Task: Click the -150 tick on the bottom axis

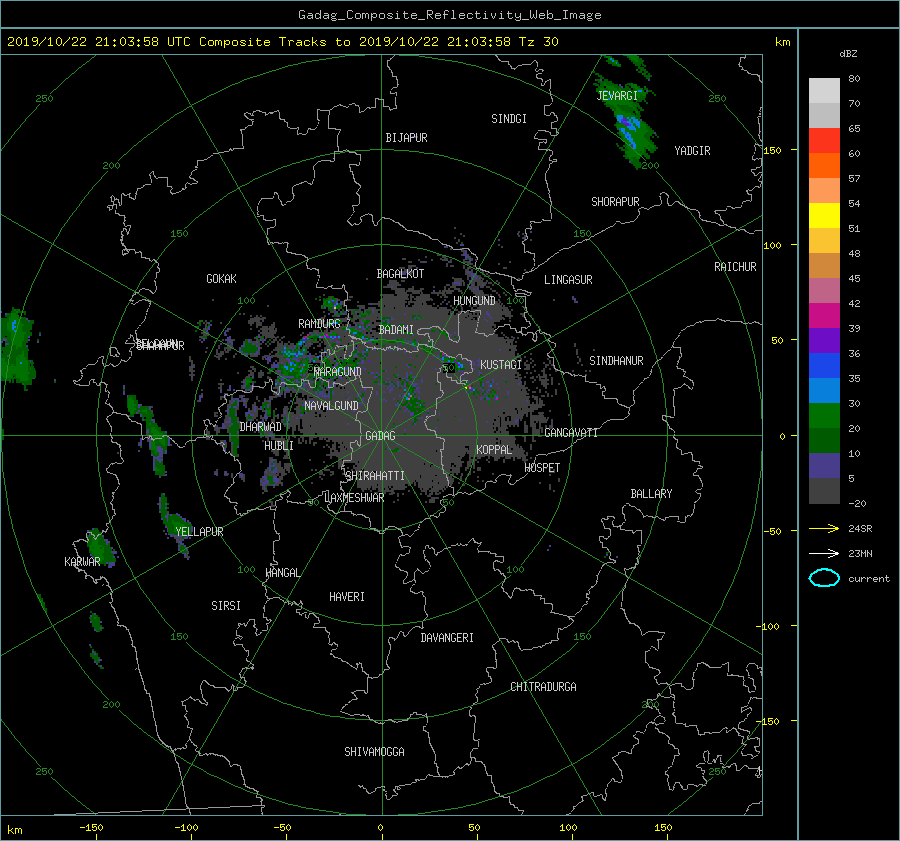Action: [x=91, y=828]
